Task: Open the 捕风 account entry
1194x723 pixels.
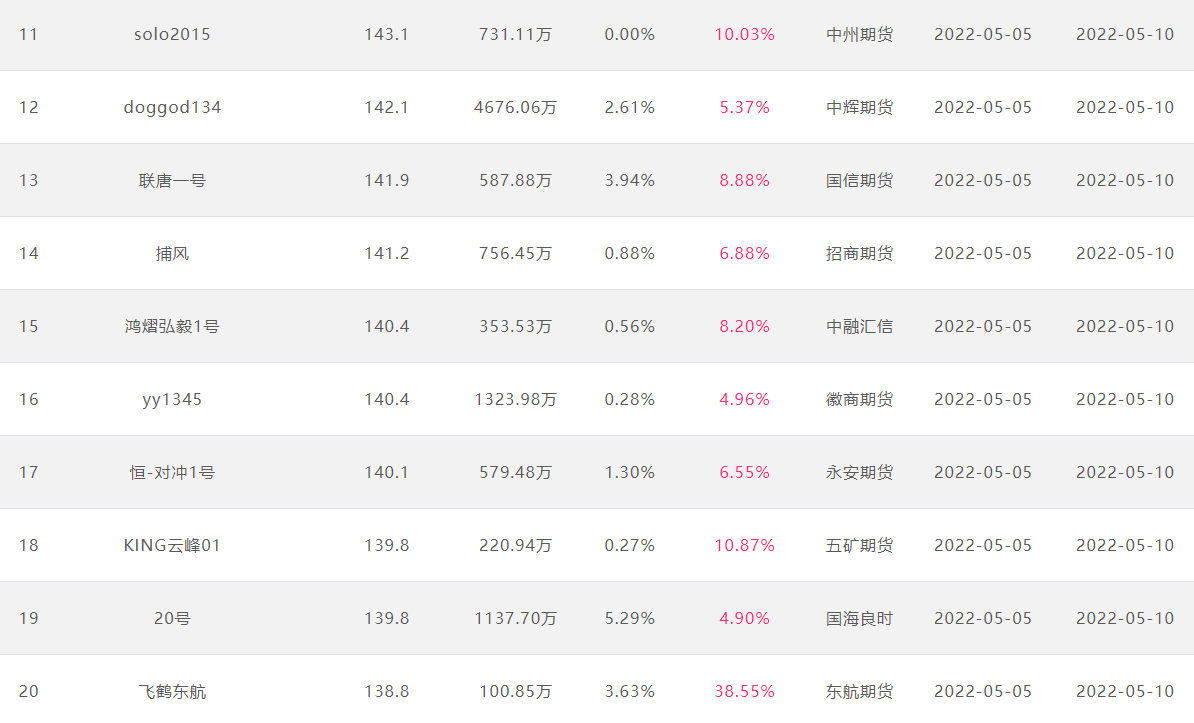Action: coord(172,254)
